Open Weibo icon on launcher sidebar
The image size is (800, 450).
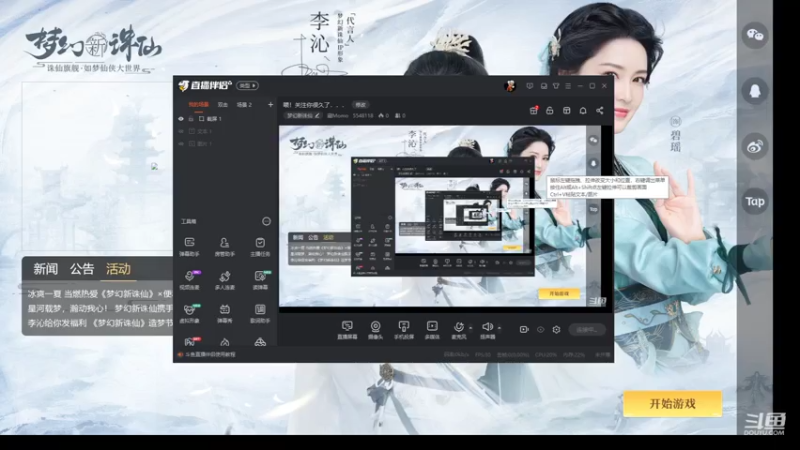pyautogui.click(x=755, y=147)
